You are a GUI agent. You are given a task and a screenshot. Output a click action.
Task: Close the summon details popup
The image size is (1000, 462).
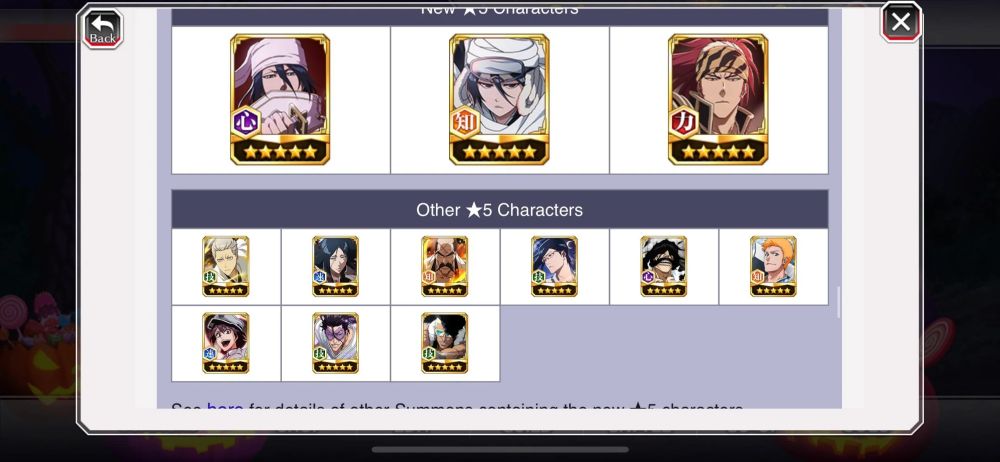coord(901,22)
